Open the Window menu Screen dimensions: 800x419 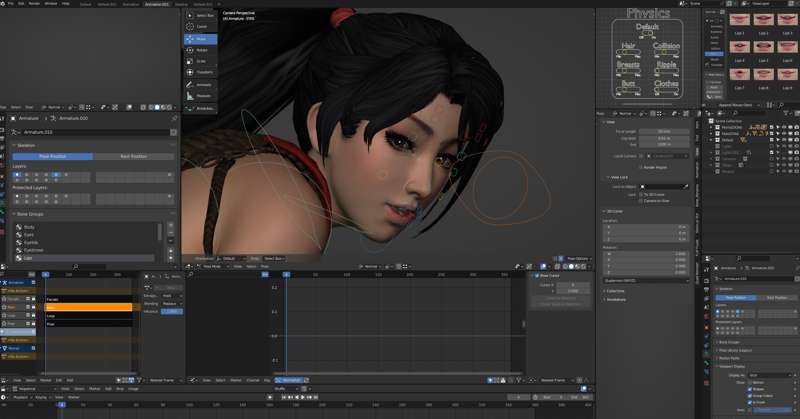51,4
